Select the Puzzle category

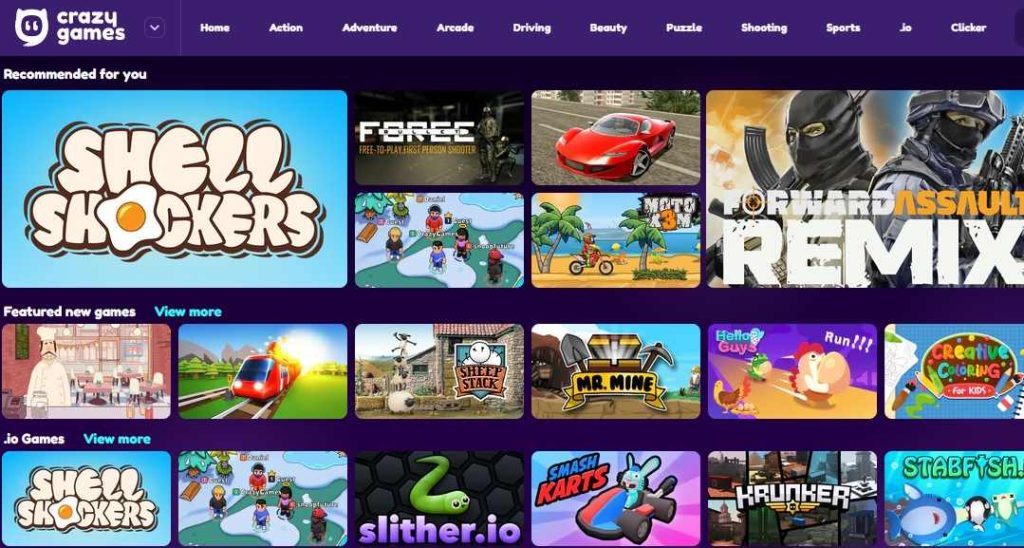(x=684, y=27)
